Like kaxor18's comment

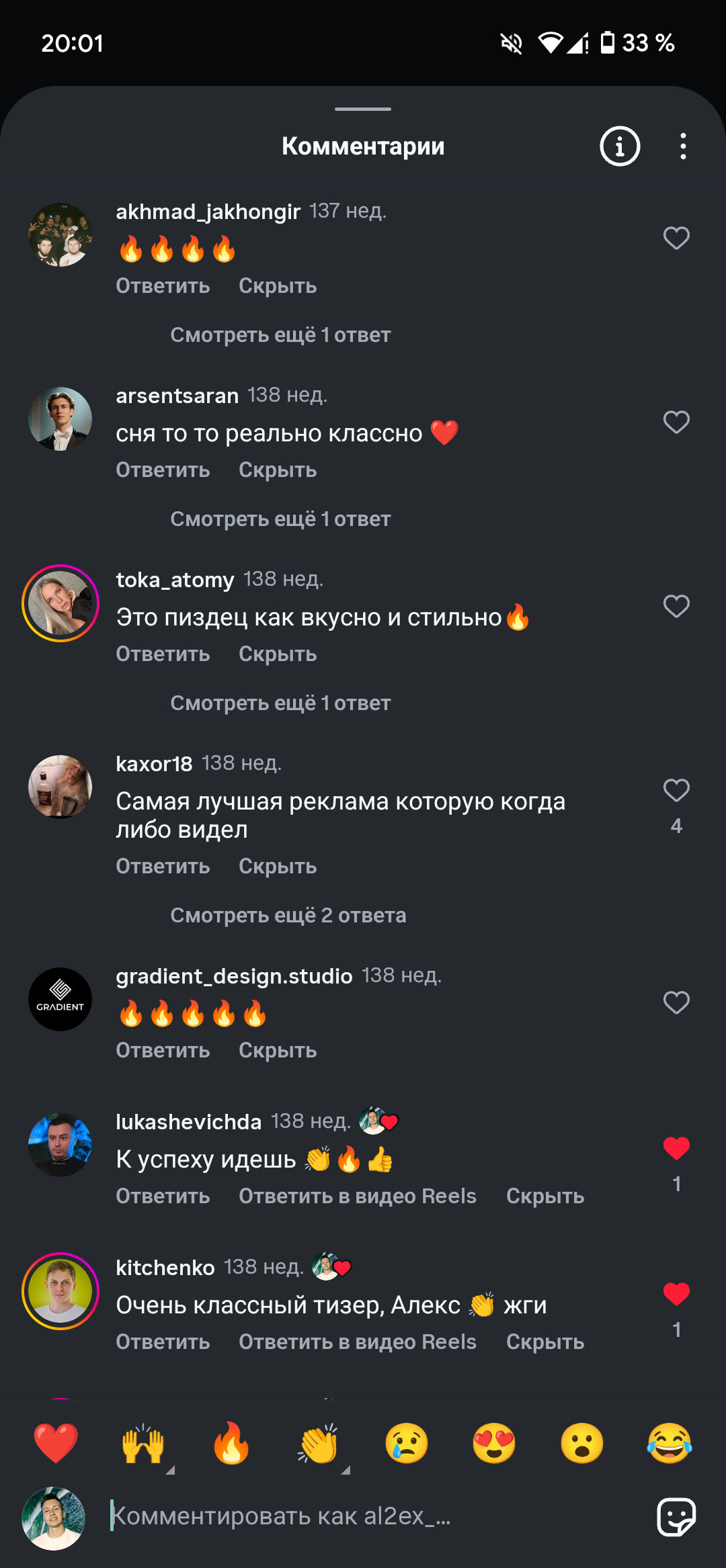pos(676,791)
